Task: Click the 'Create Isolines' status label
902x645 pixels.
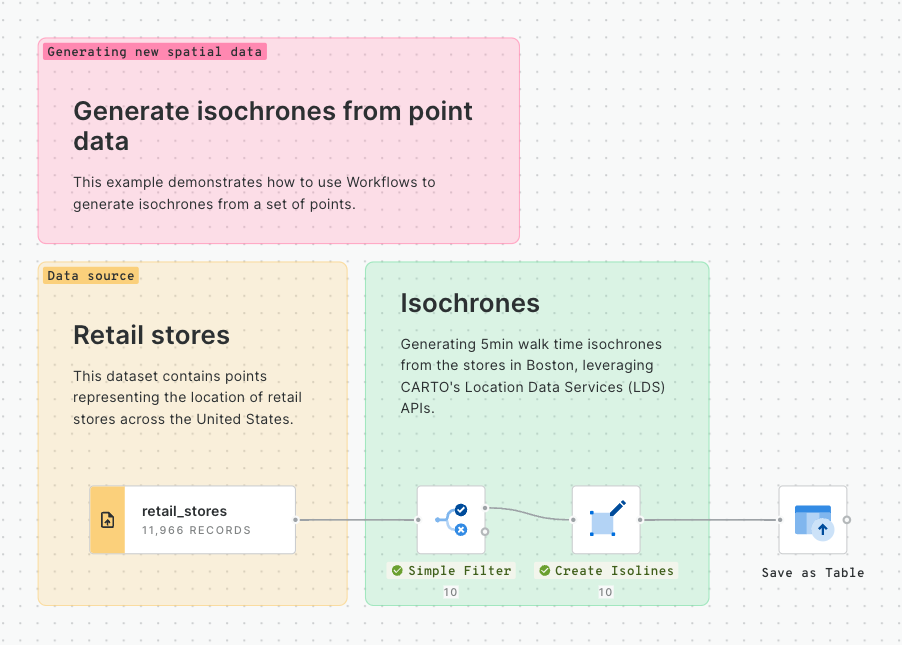Action: tap(614, 571)
